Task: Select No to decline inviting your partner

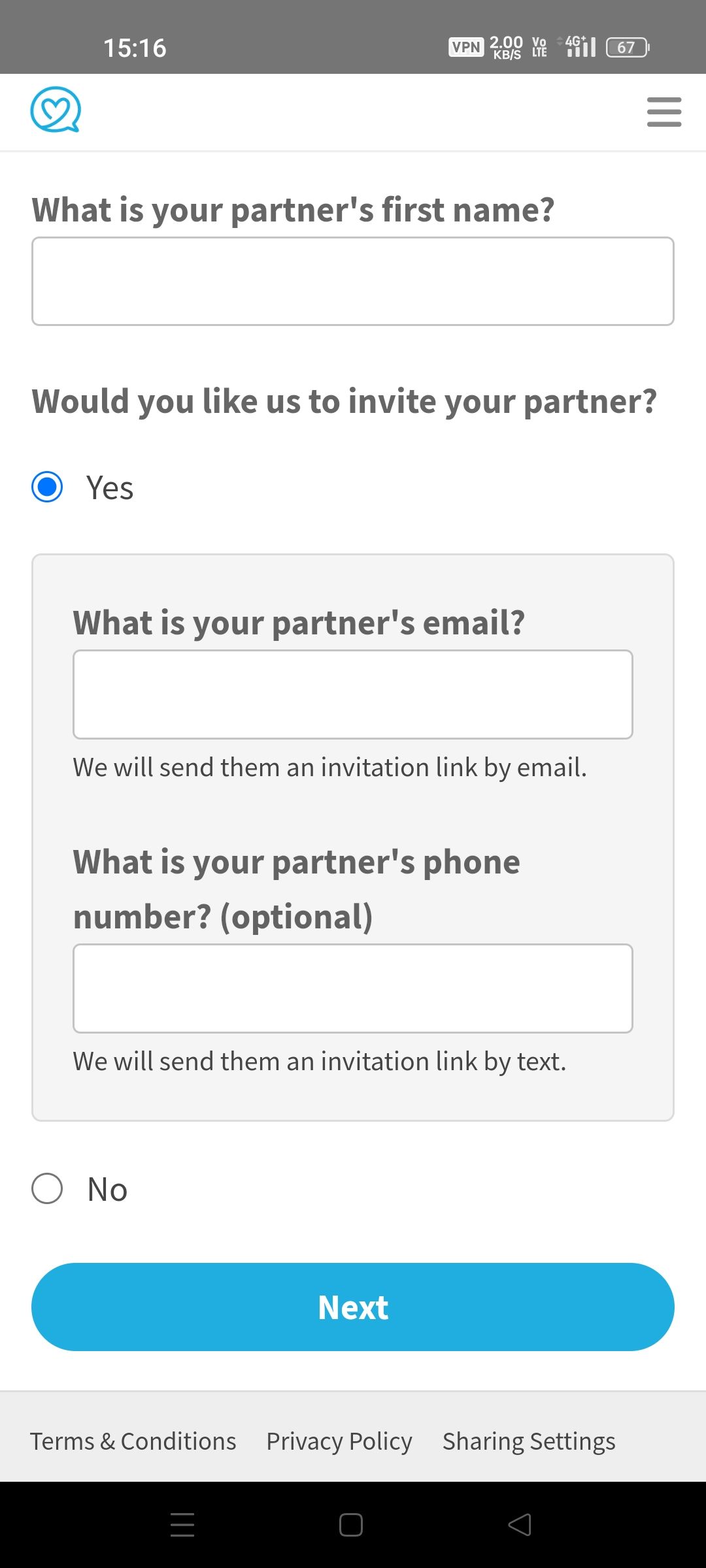Action: (x=47, y=1188)
